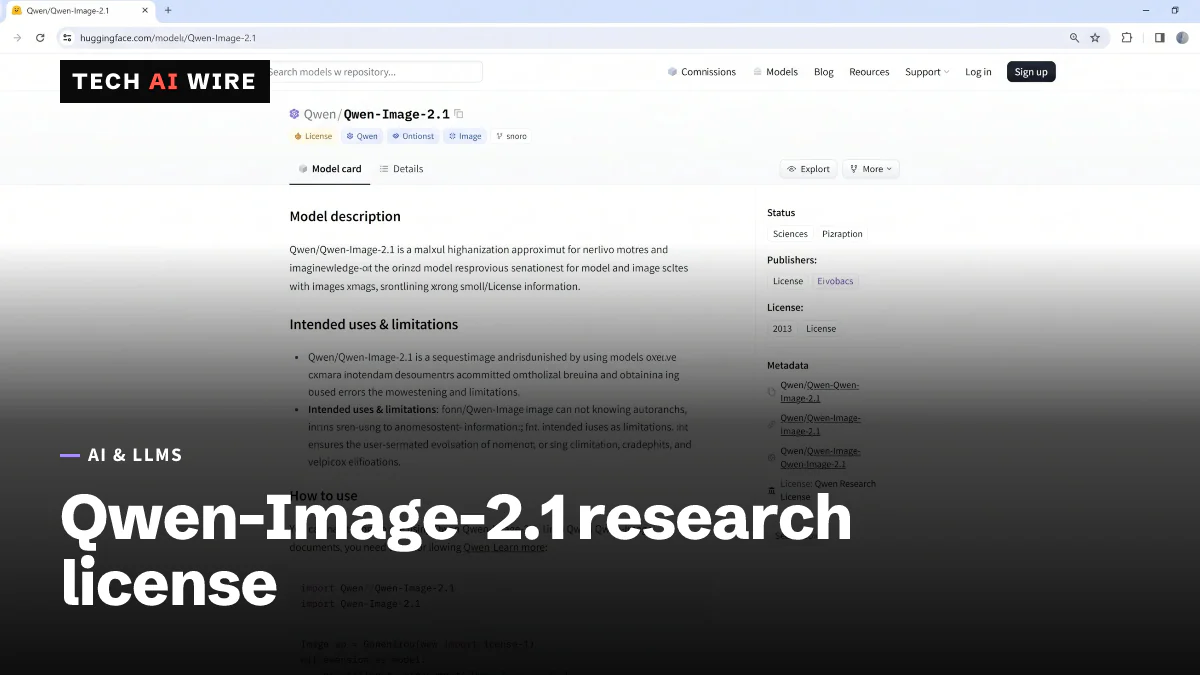Click the Pizraption status tag

coord(842,234)
